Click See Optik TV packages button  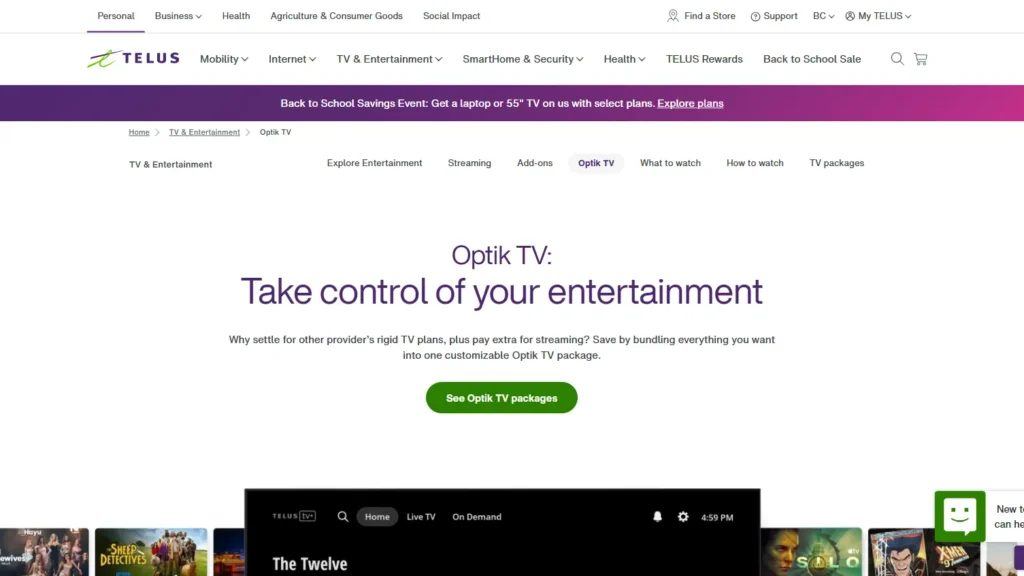pos(502,398)
